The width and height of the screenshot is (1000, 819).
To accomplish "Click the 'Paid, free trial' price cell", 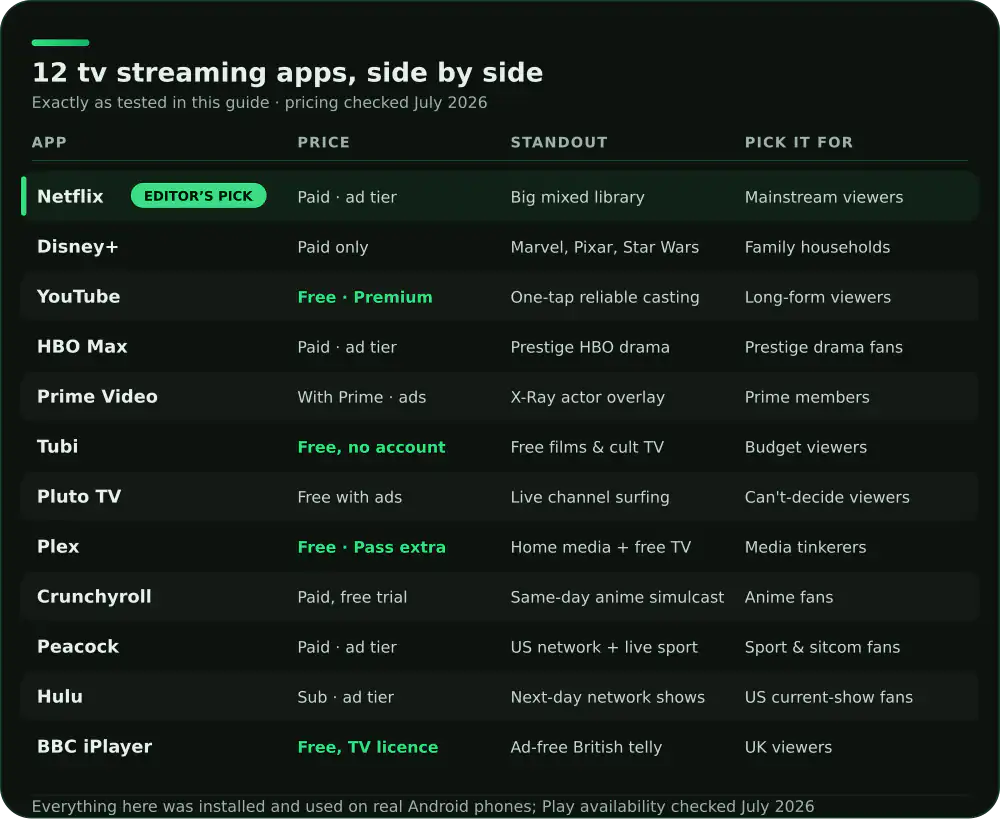I will (352, 597).
